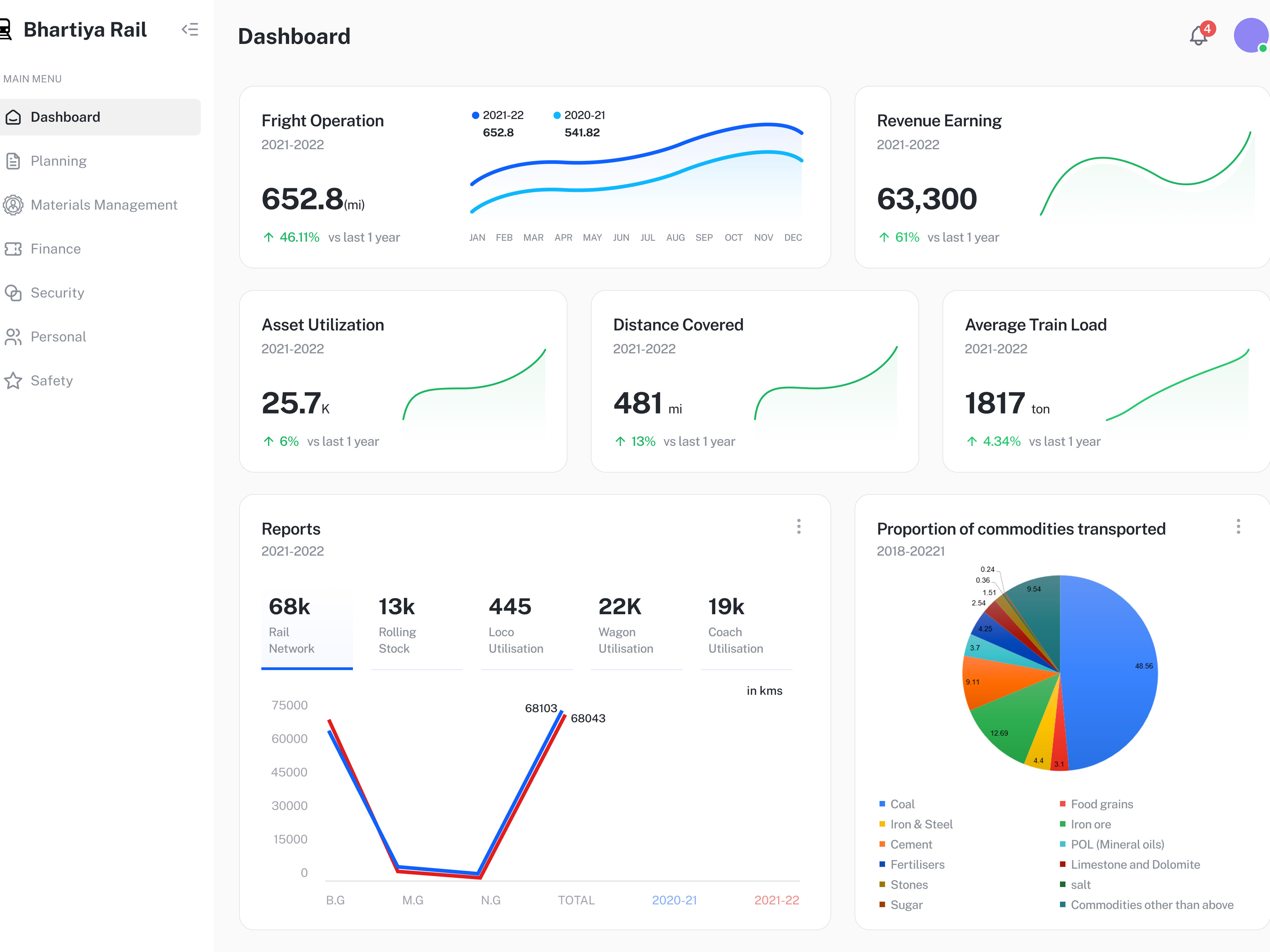Toggle the 2020-21 legend dot
The image size is (1270, 952).
556,115
